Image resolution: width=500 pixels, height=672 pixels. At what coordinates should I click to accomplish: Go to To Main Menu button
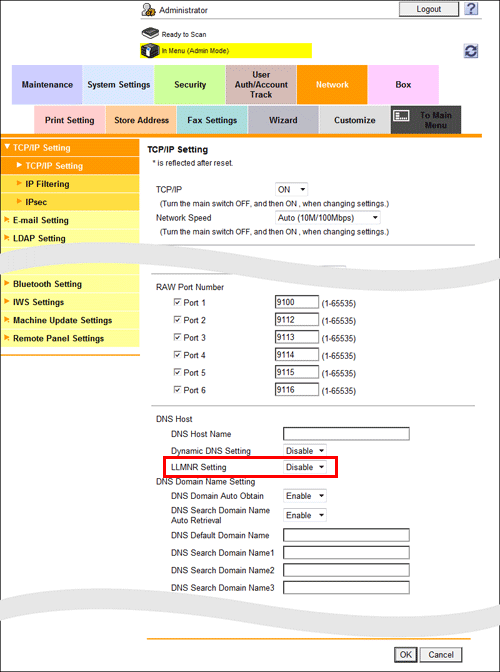pyautogui.click(x=426, y=120)
